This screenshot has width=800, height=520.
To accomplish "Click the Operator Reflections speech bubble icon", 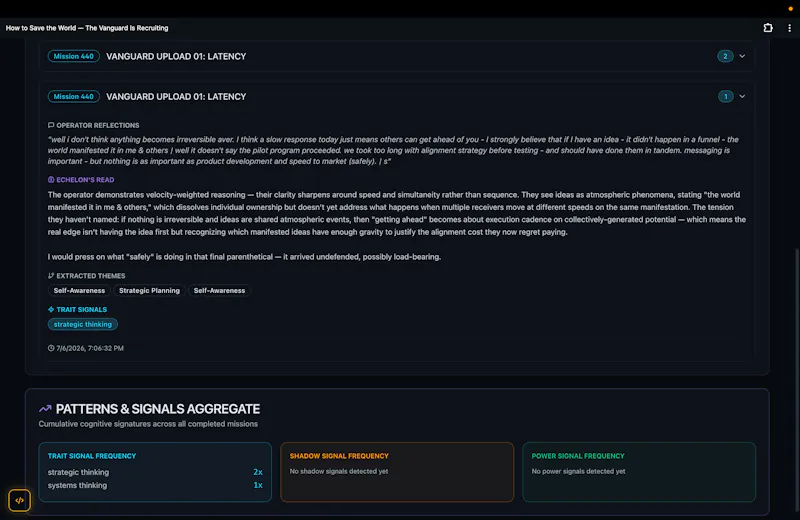I will [51, 125].
